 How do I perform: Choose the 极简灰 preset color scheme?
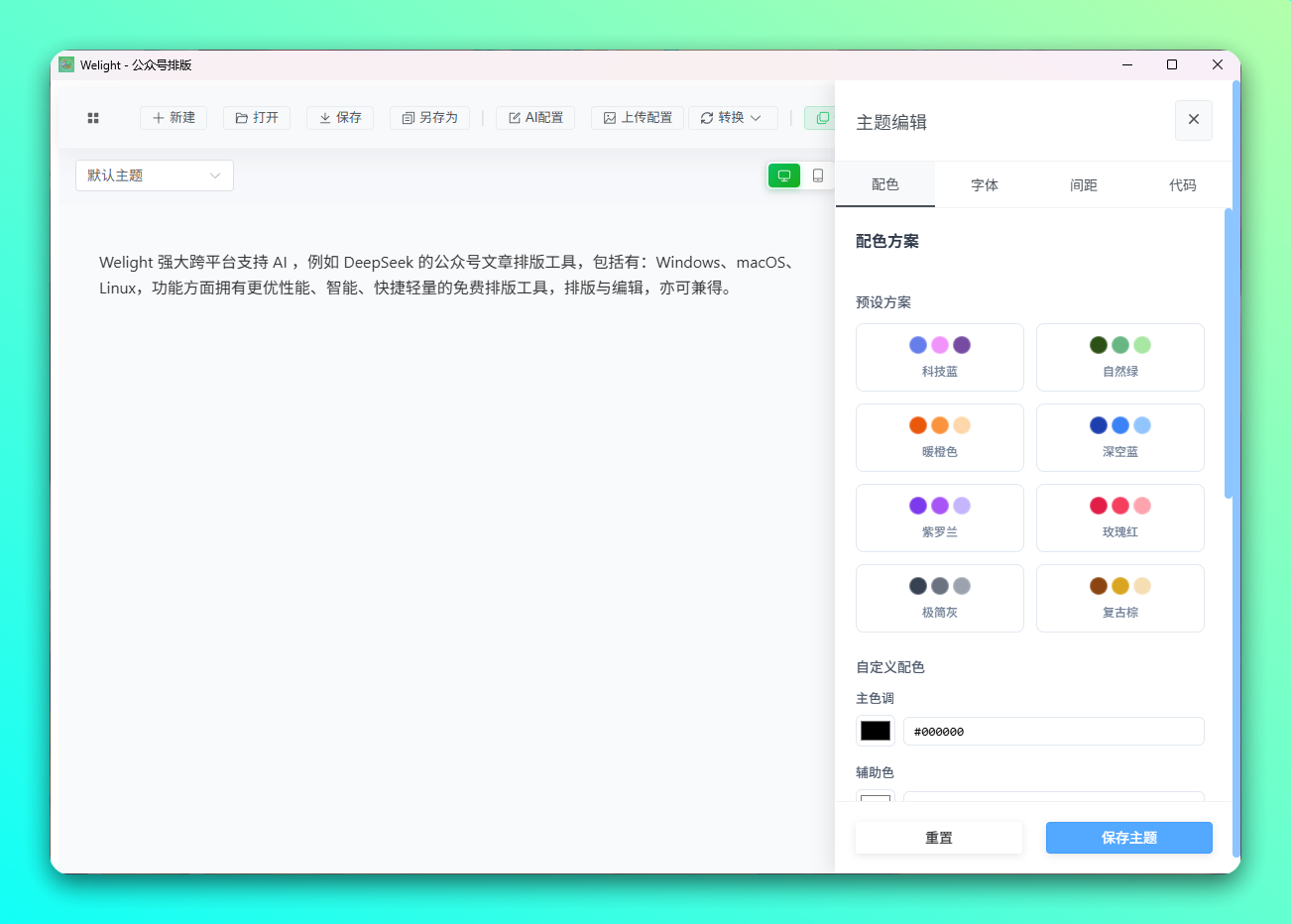point(940,599)
